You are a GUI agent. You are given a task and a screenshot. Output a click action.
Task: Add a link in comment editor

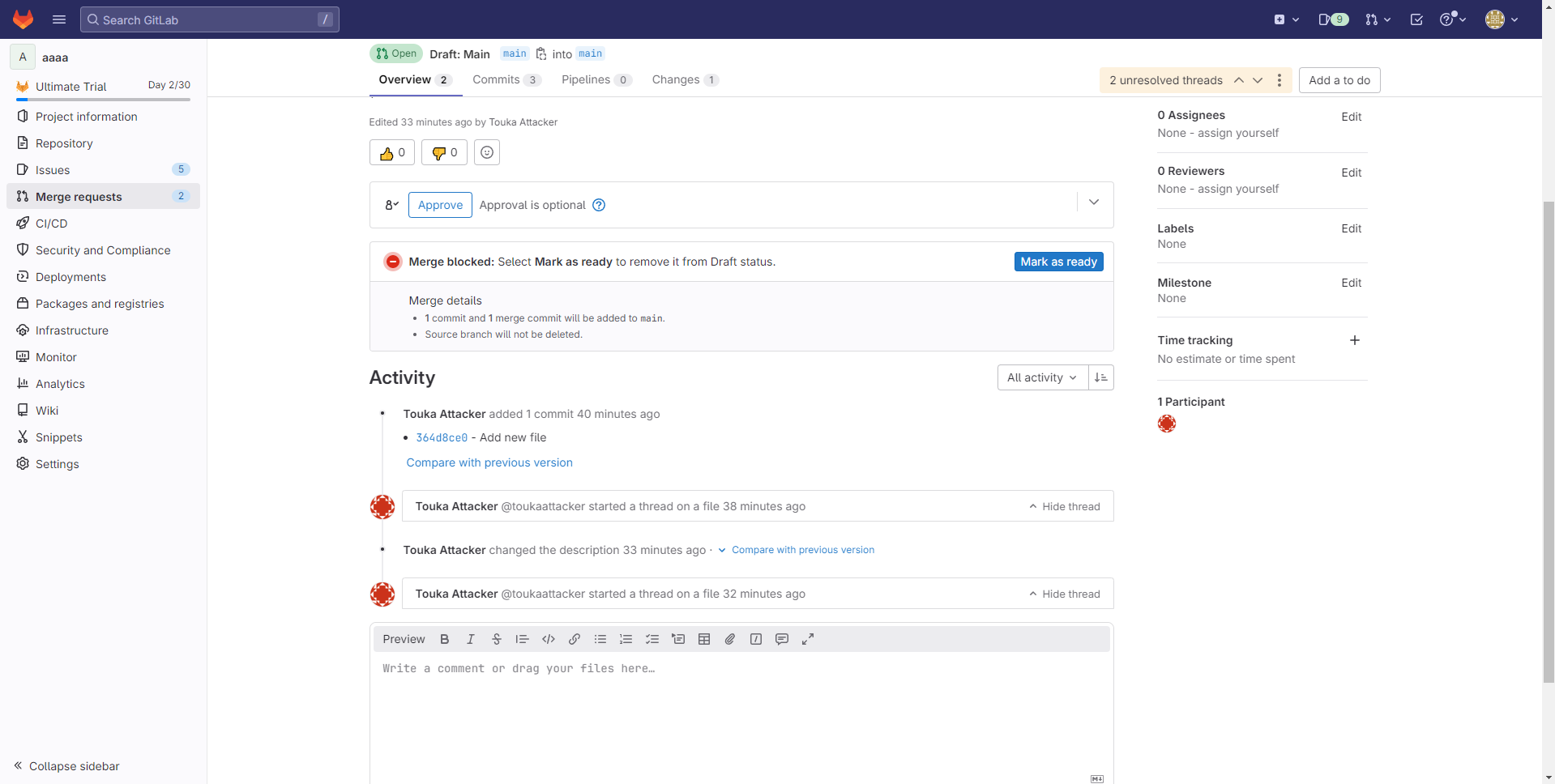click(x=575, y=639)
